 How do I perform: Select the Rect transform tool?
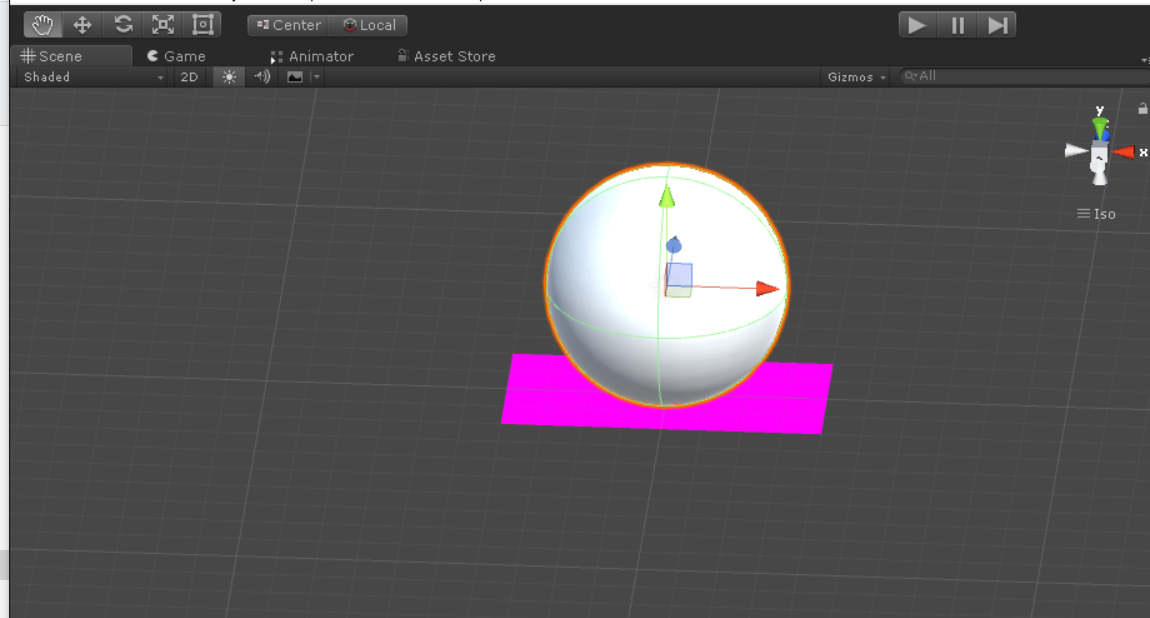(x=202, y=24)
